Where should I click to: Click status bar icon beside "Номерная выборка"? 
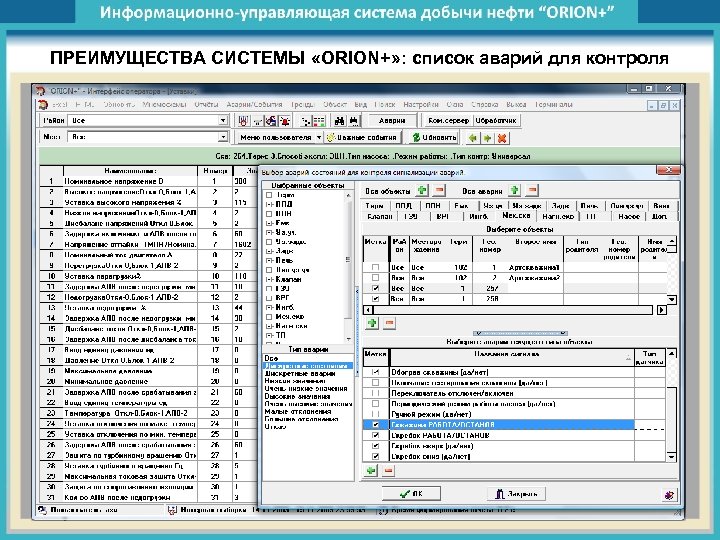(172, 510)
